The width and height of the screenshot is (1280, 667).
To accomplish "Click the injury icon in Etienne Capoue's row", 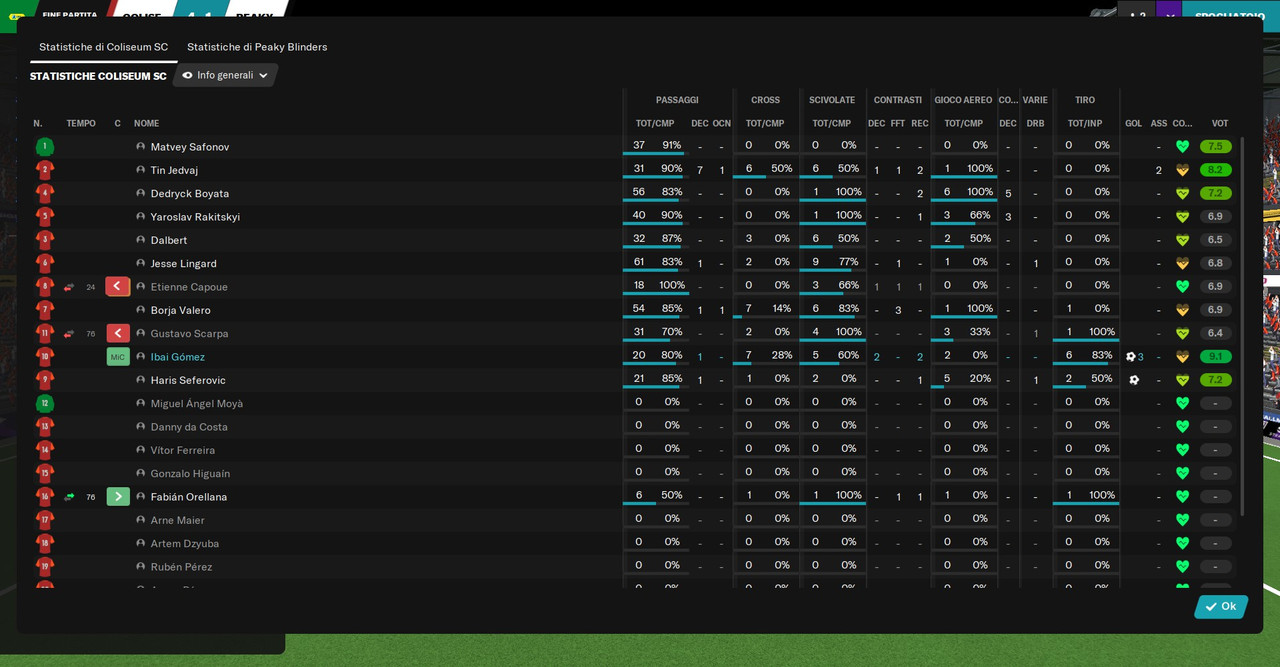I will [x=69, y=287].
